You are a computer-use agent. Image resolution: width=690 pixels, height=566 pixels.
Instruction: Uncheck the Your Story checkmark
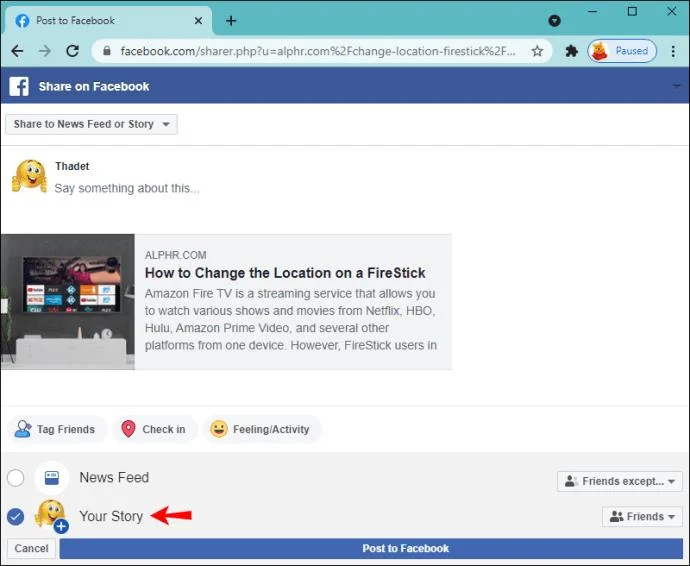(16, 517)
